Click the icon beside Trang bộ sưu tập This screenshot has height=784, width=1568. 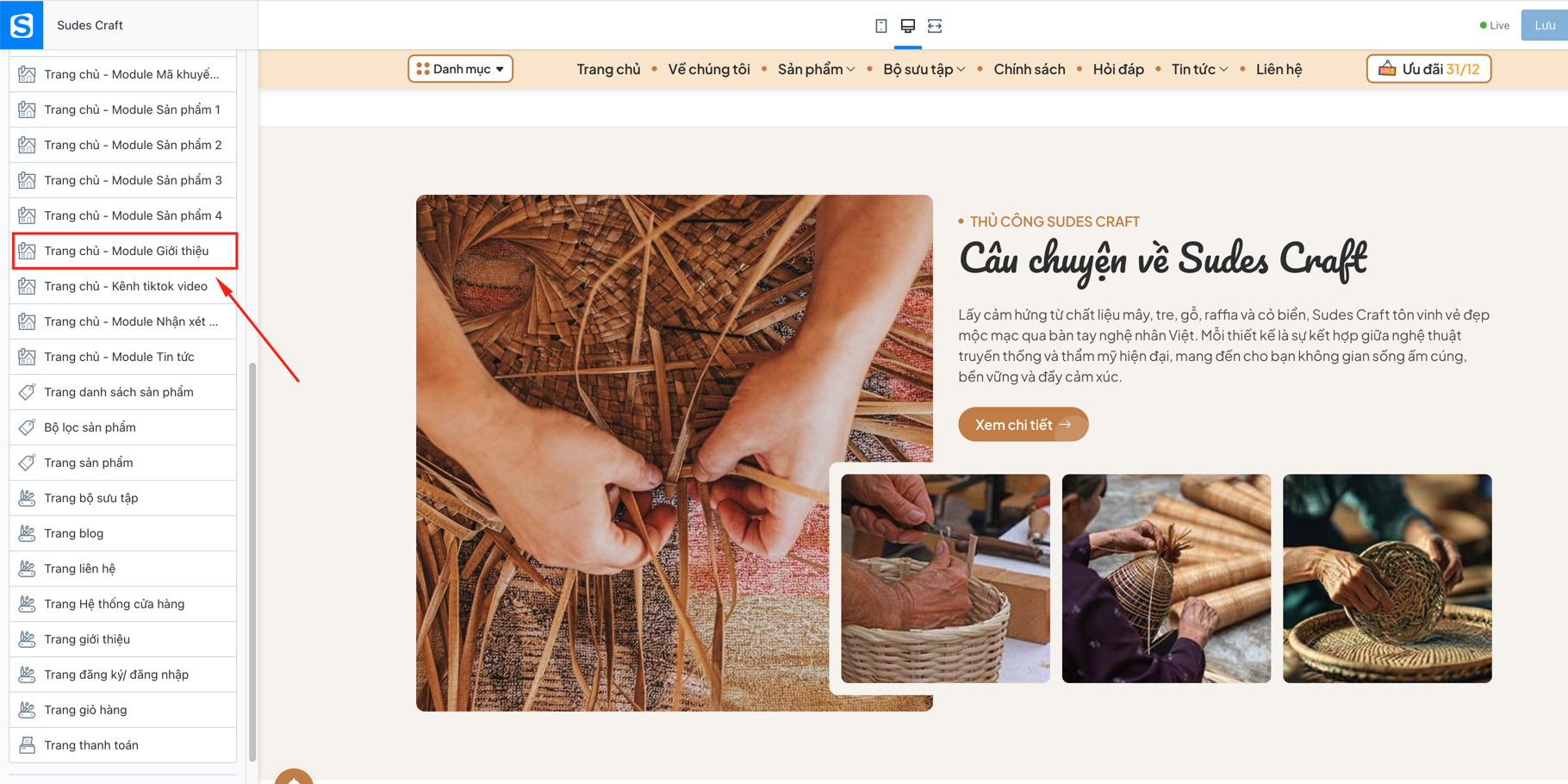tap(28, 498)
